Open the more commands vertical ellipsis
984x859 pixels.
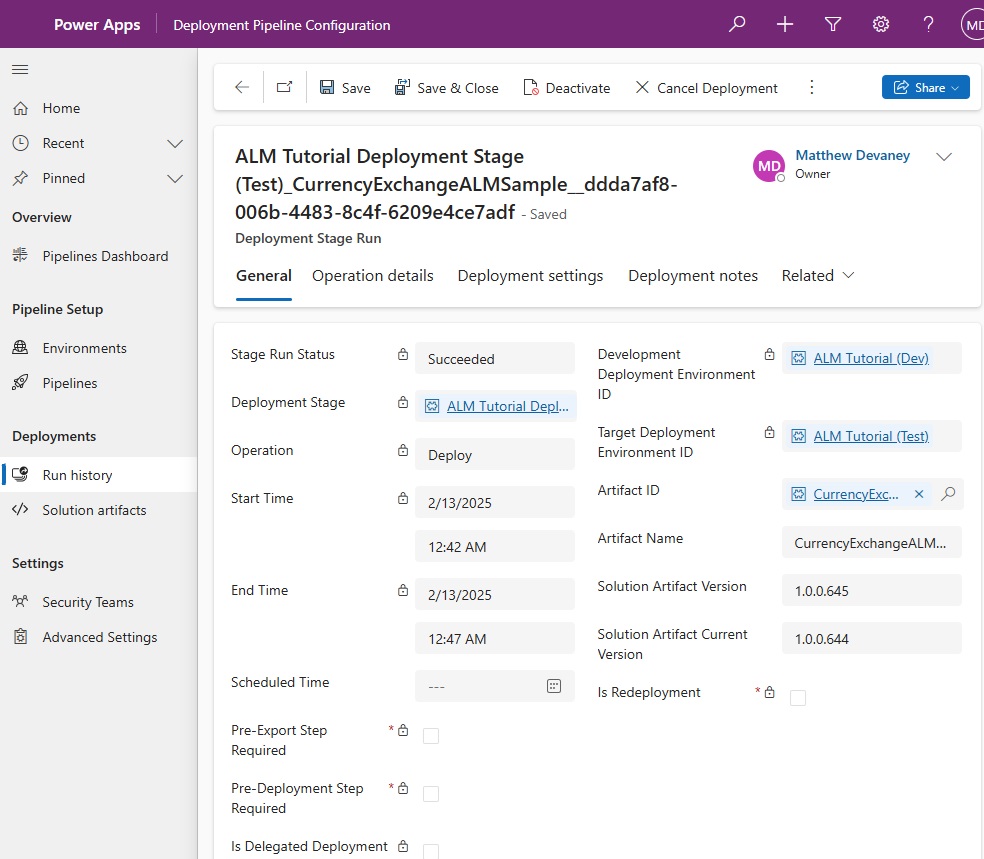point(811,87)
